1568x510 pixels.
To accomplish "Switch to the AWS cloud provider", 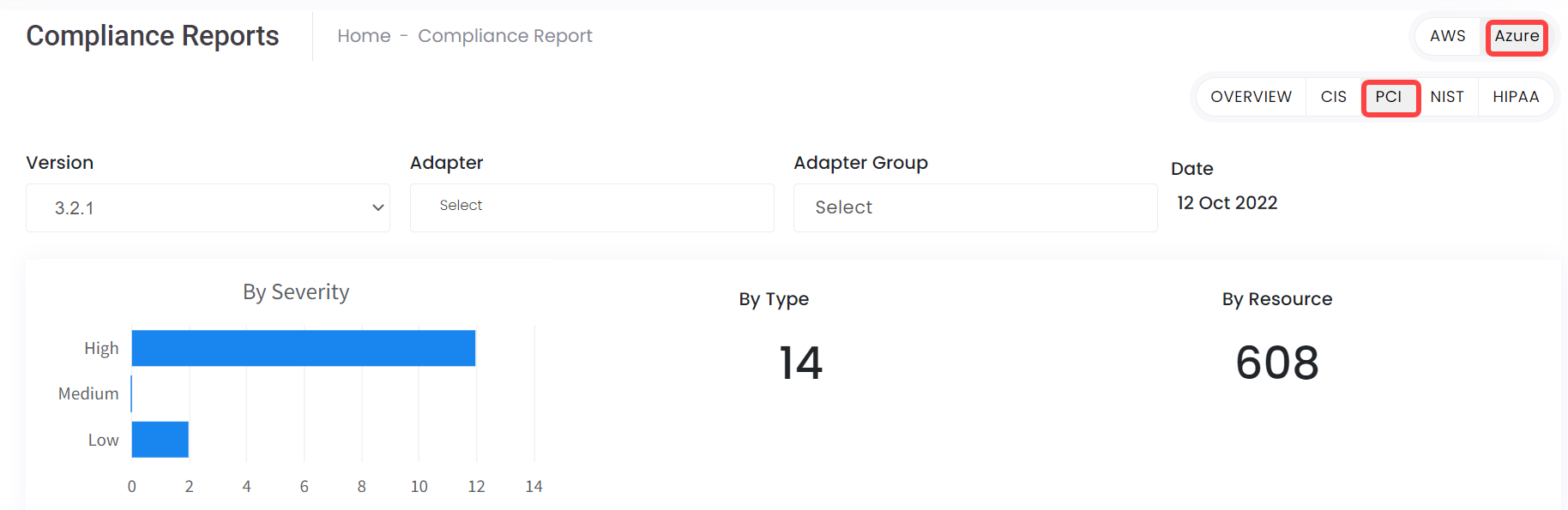I will 1447,36.
